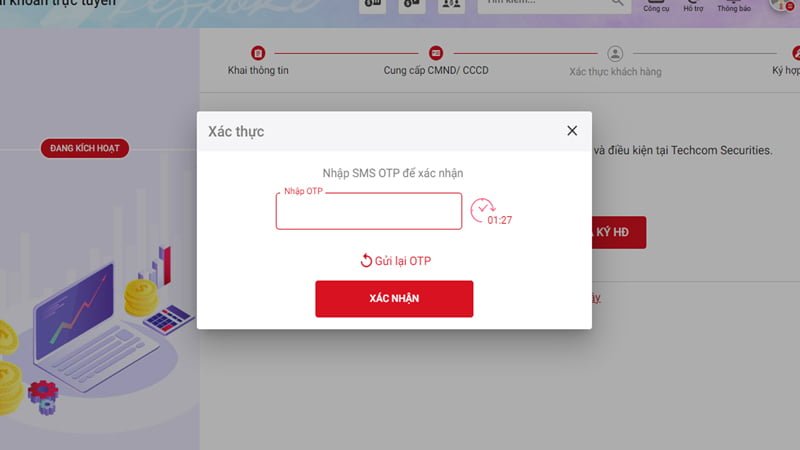This screenshot has height=450, width=800.
Task: Open the Công cụ menu
Action: tap(656, 6)
